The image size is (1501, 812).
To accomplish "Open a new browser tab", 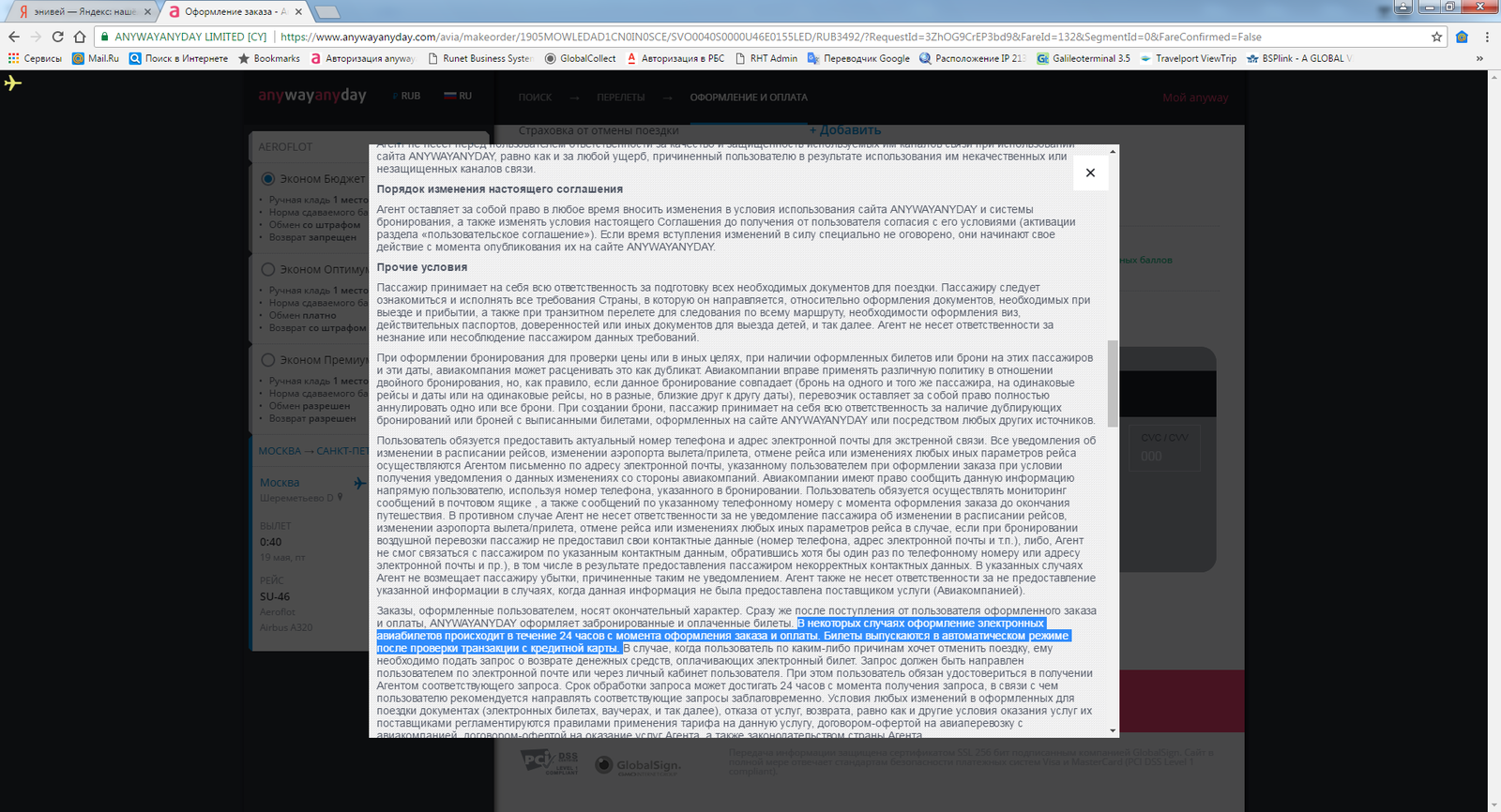I will coord(326,12).
